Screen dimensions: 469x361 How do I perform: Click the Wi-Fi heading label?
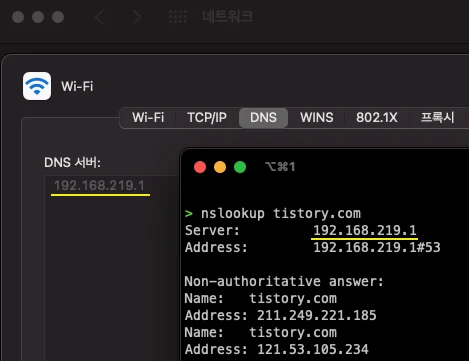[x=77, y=86]
